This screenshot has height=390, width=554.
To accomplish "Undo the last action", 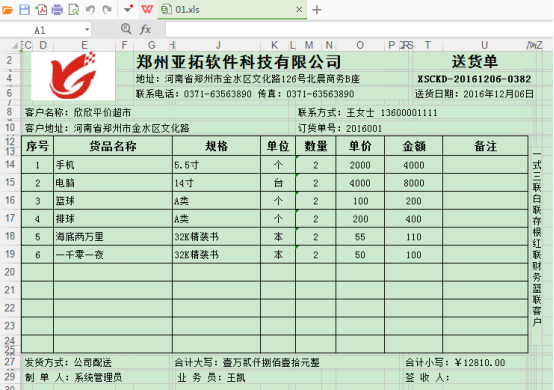I will tap(90, 10).
